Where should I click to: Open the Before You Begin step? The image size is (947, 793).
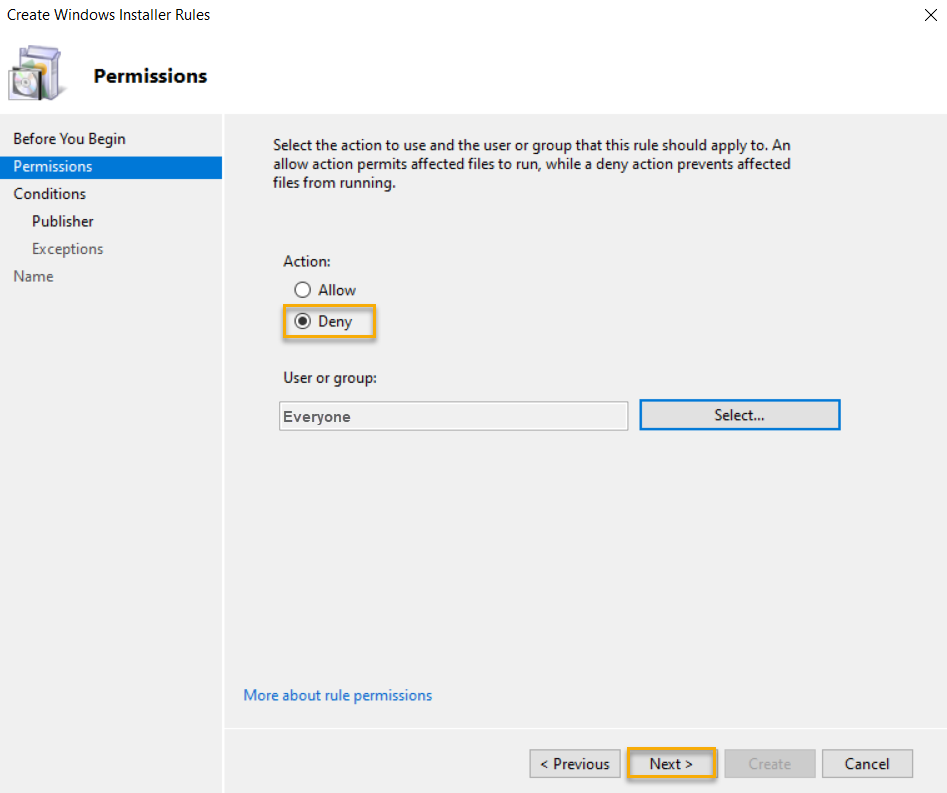point(70,138)
